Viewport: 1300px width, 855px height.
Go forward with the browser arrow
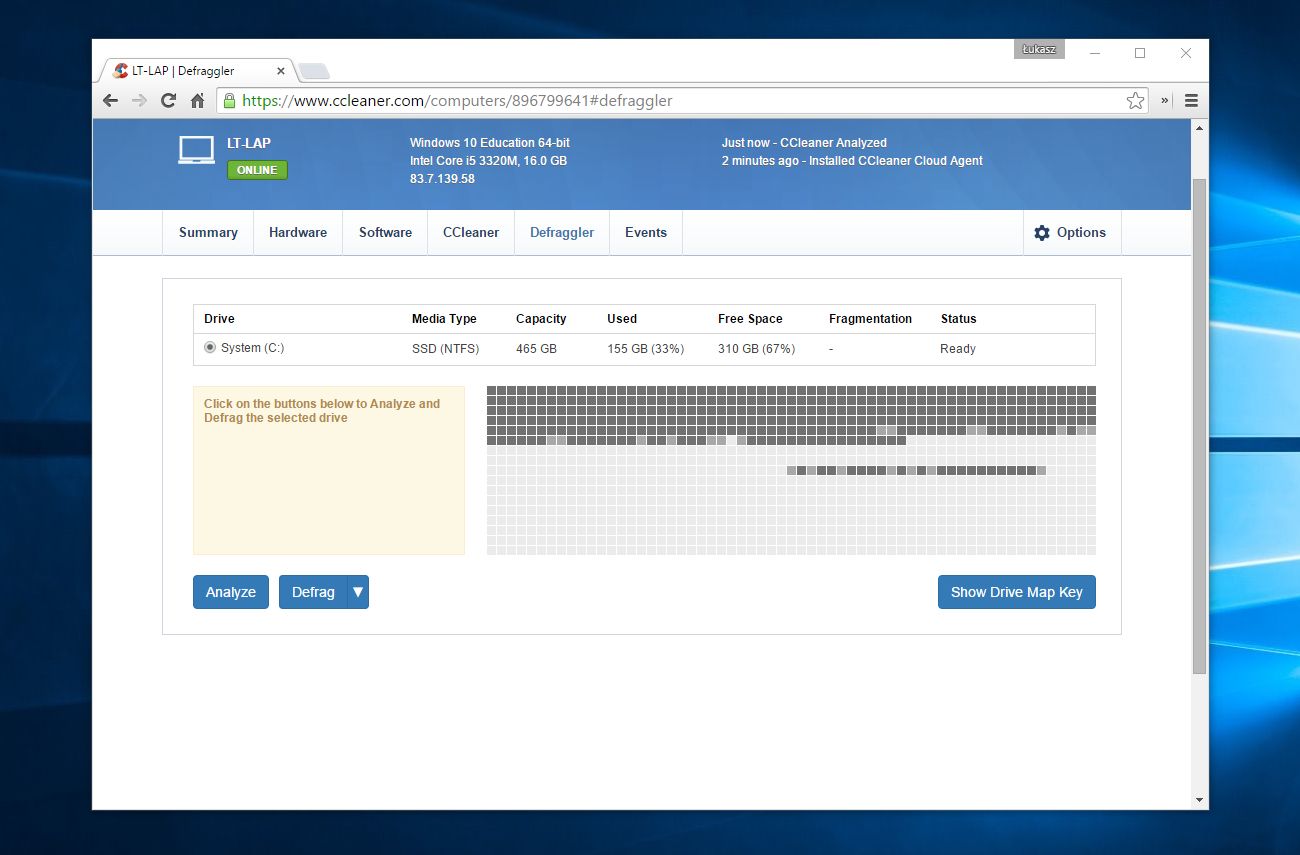coord(140,101)
